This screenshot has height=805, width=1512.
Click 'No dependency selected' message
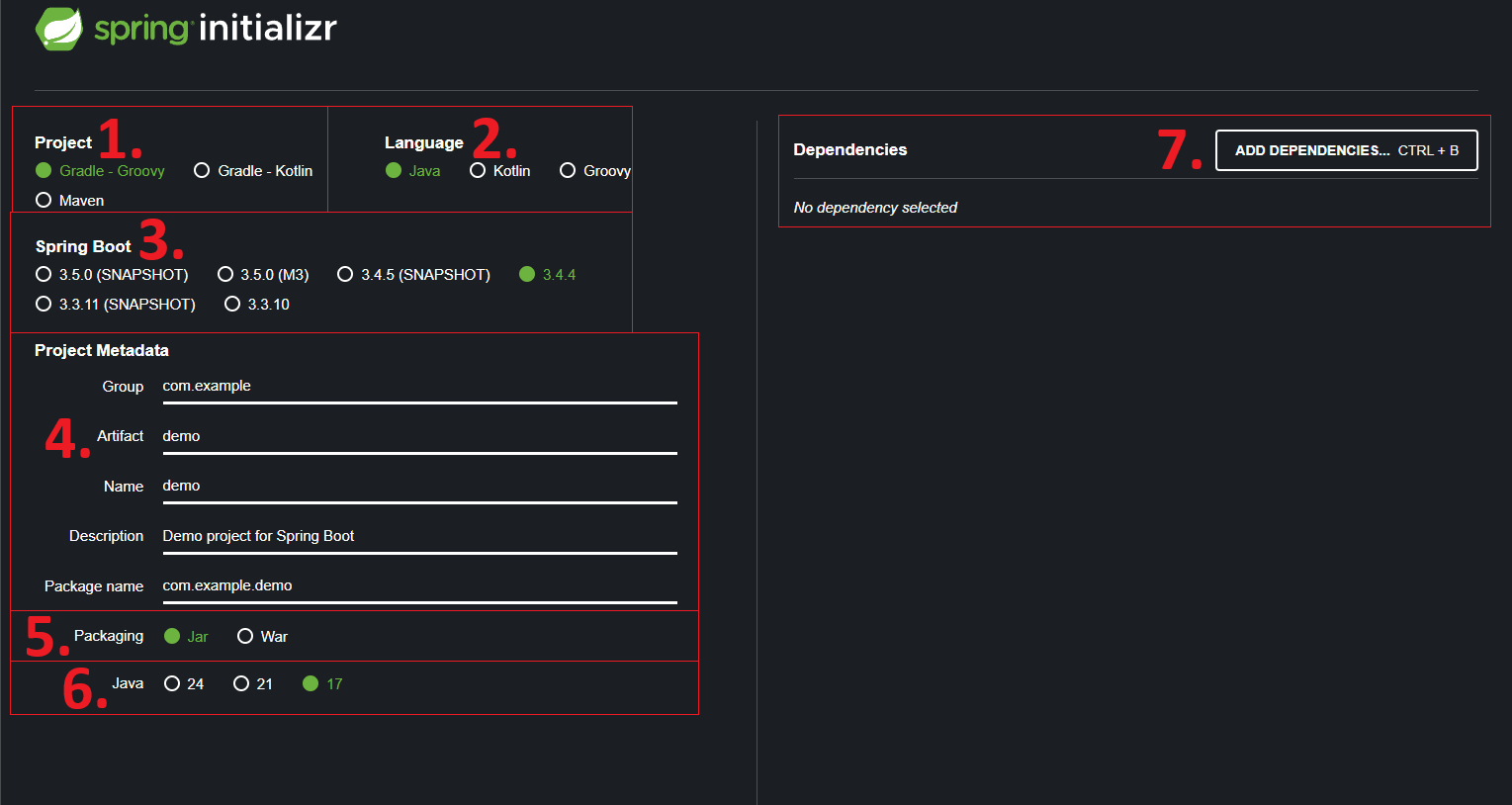pyautogui.click(x=875, y=207)
